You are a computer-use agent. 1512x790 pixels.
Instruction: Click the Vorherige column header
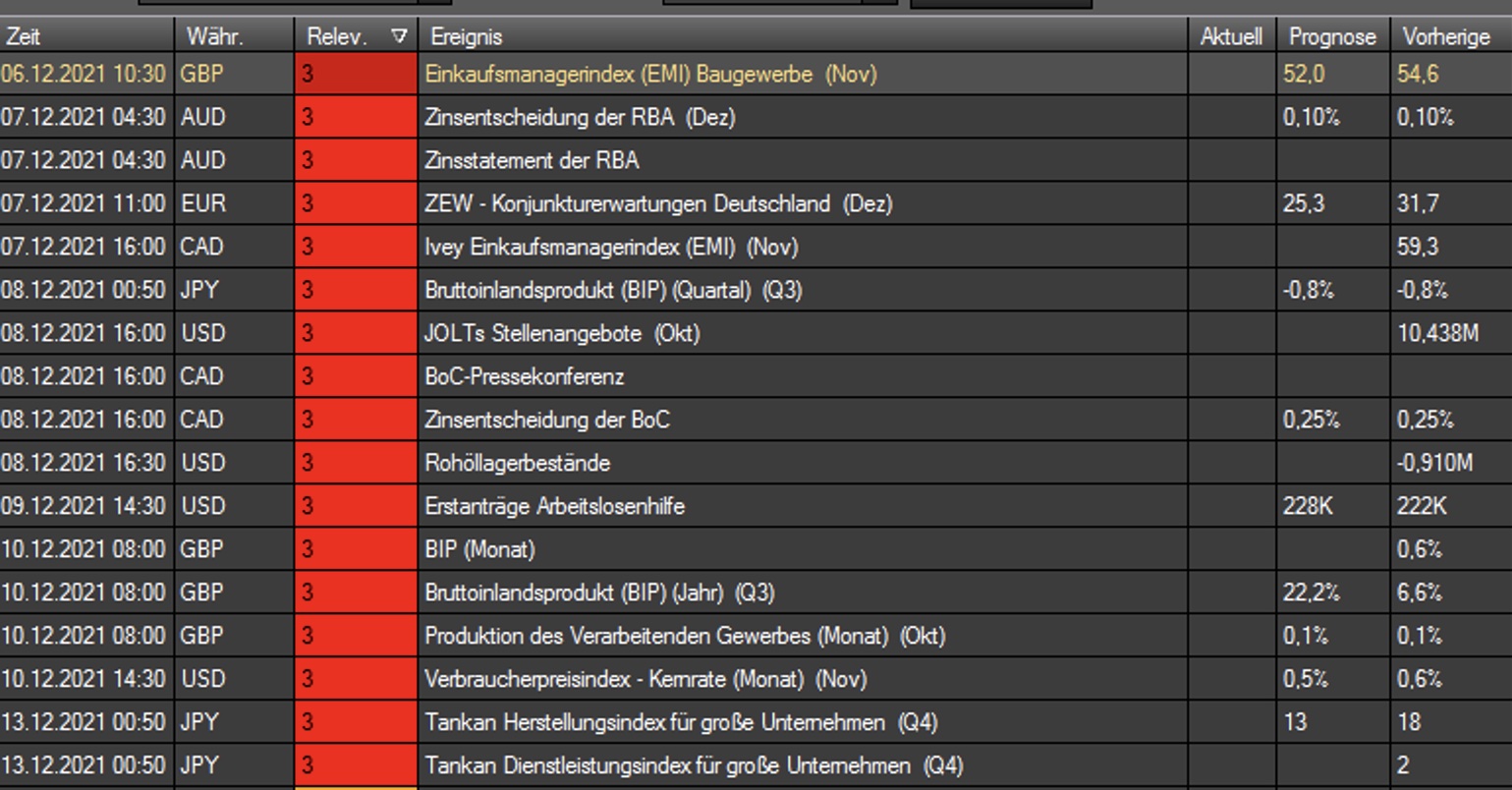(1446, 36)
